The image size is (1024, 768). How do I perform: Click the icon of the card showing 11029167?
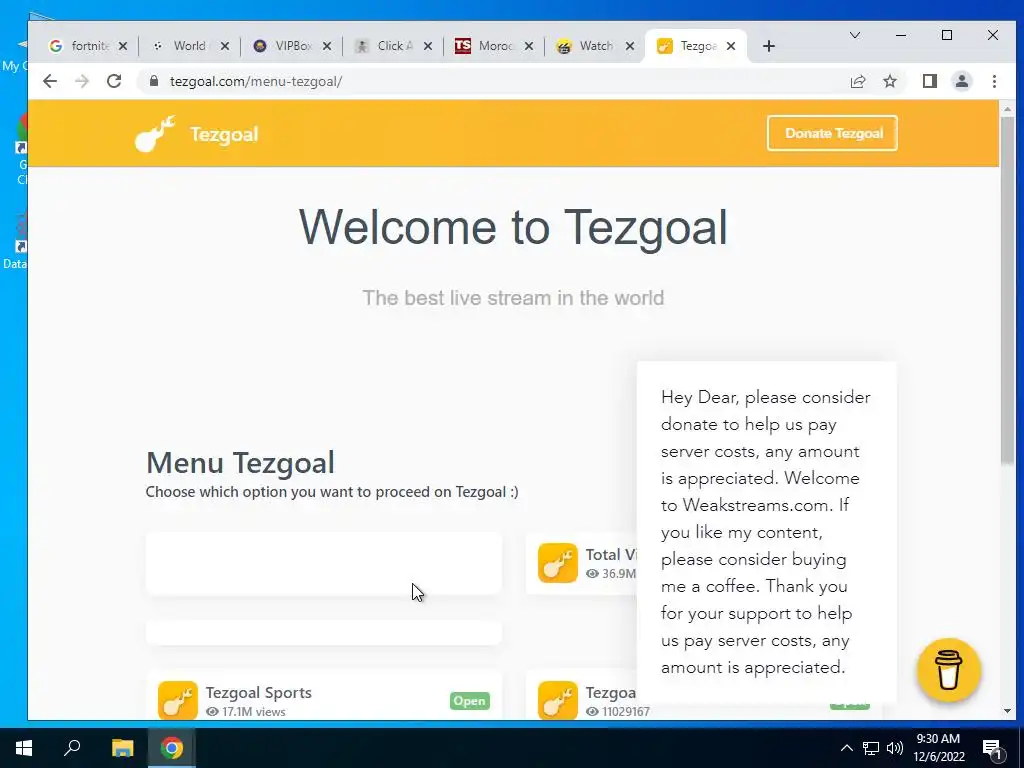pyautogui.click(x=558, y=700)
